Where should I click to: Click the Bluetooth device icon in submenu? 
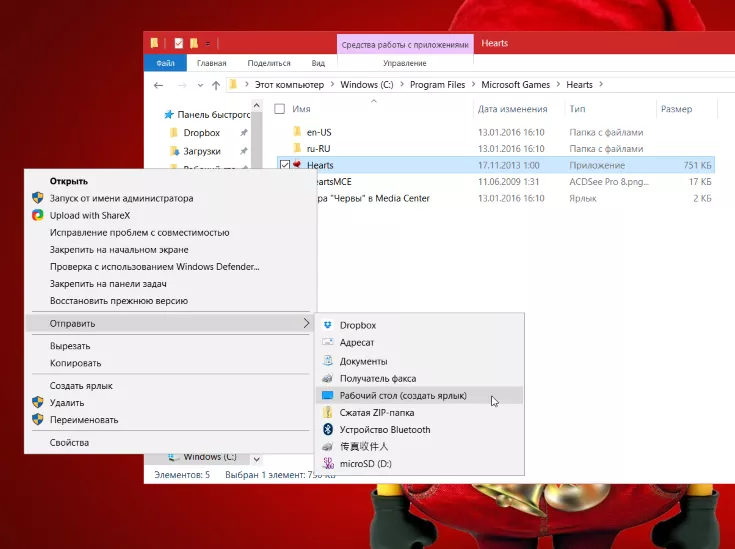point(328,429)
